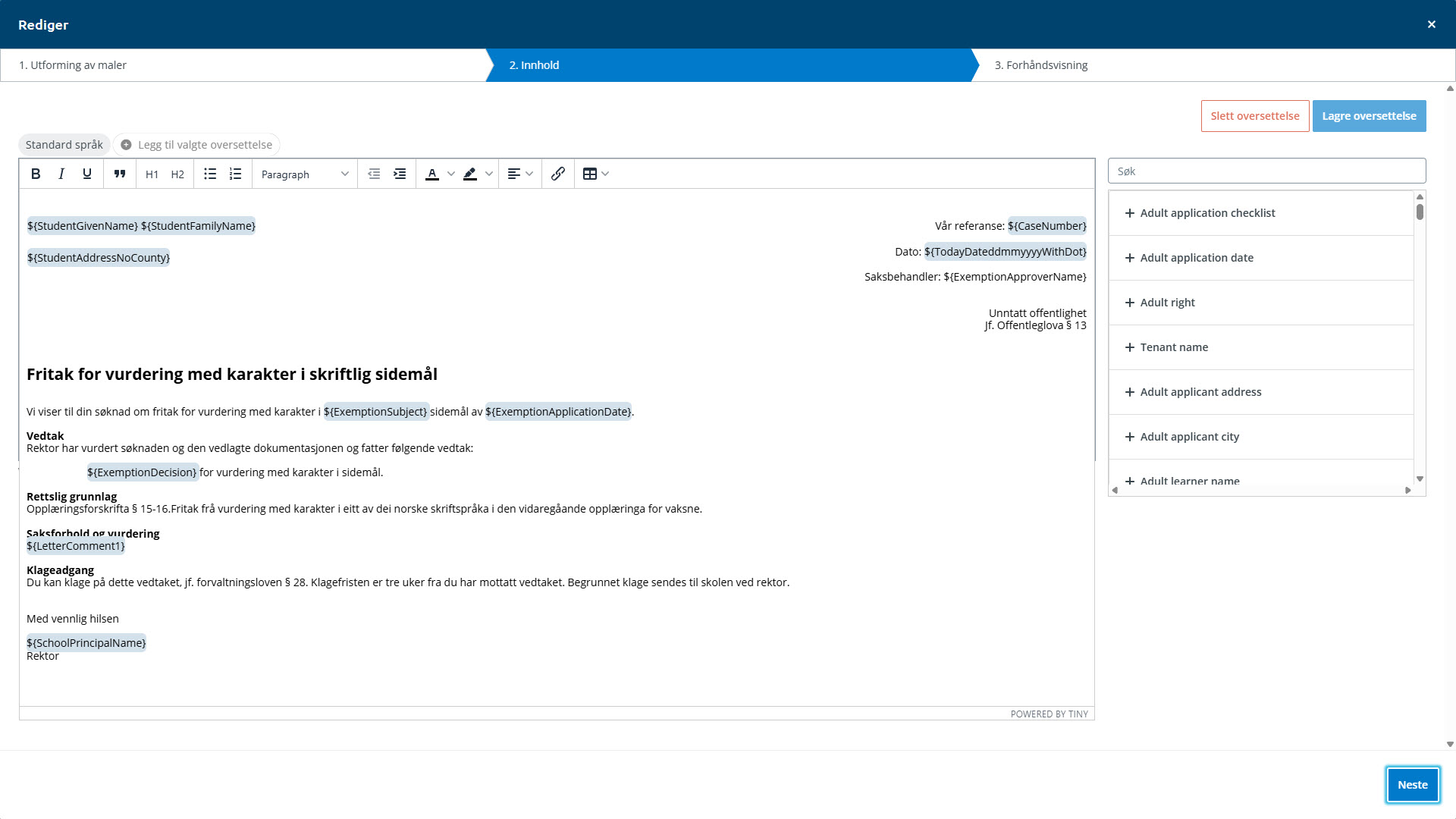This screenshot has width=1456, height=819.
Task: Click the Slett oversettelse button
Action: 1254,116
